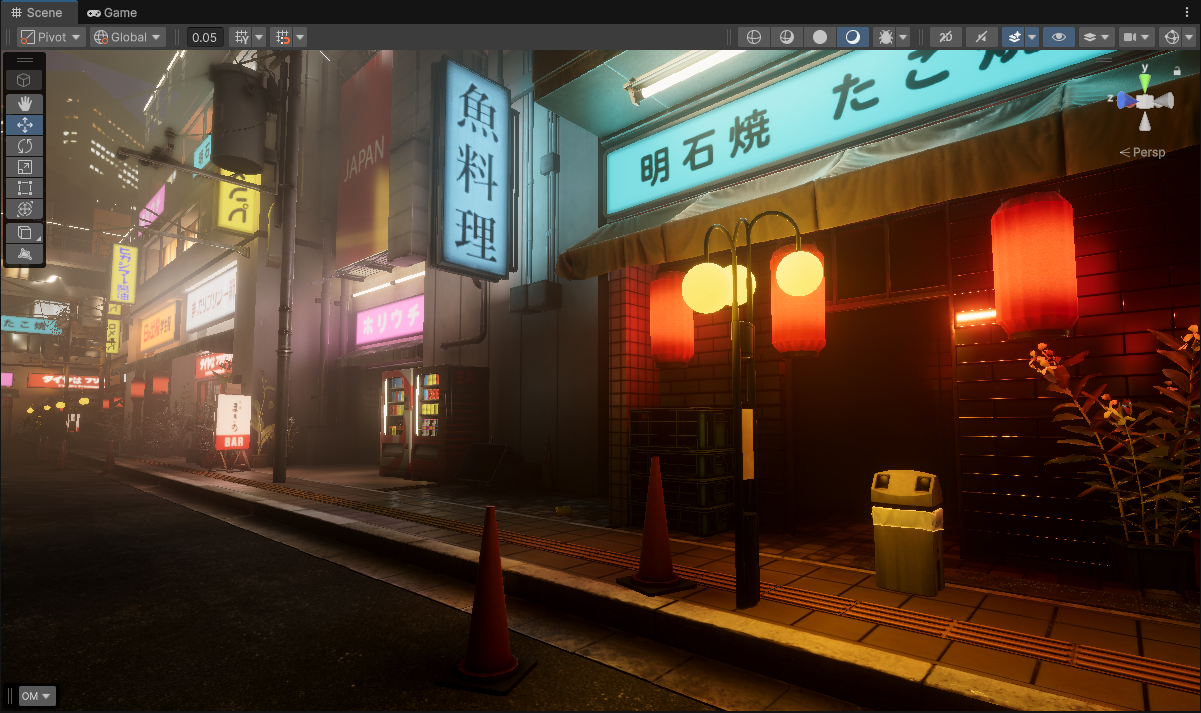Open the debug validation bug icon
Screen dimensions: 1201x713
[x=884, y=36]
